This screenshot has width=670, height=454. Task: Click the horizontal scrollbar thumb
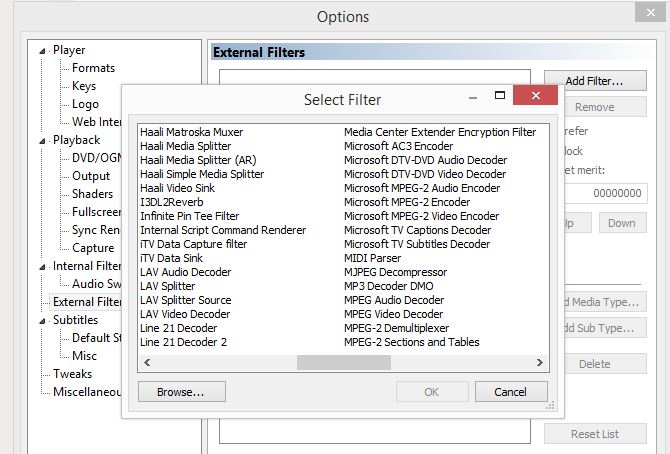(x=344, y=363)
